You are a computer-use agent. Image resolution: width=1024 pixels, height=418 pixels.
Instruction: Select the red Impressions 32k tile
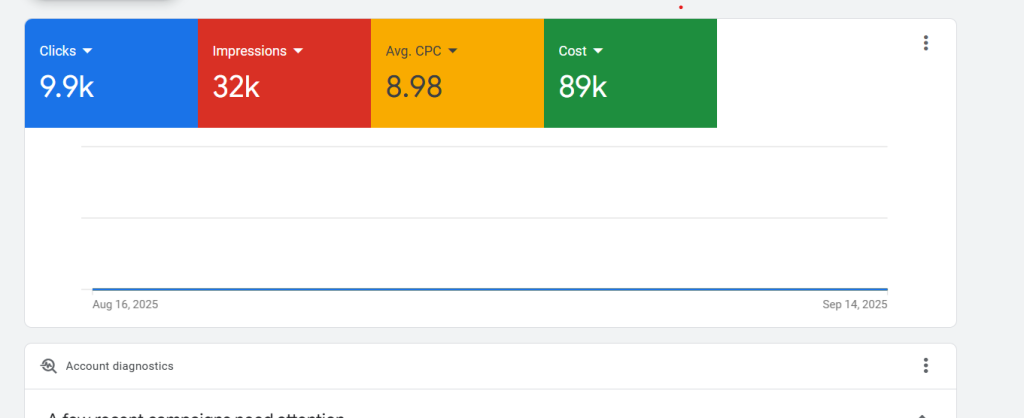(284, 73)
